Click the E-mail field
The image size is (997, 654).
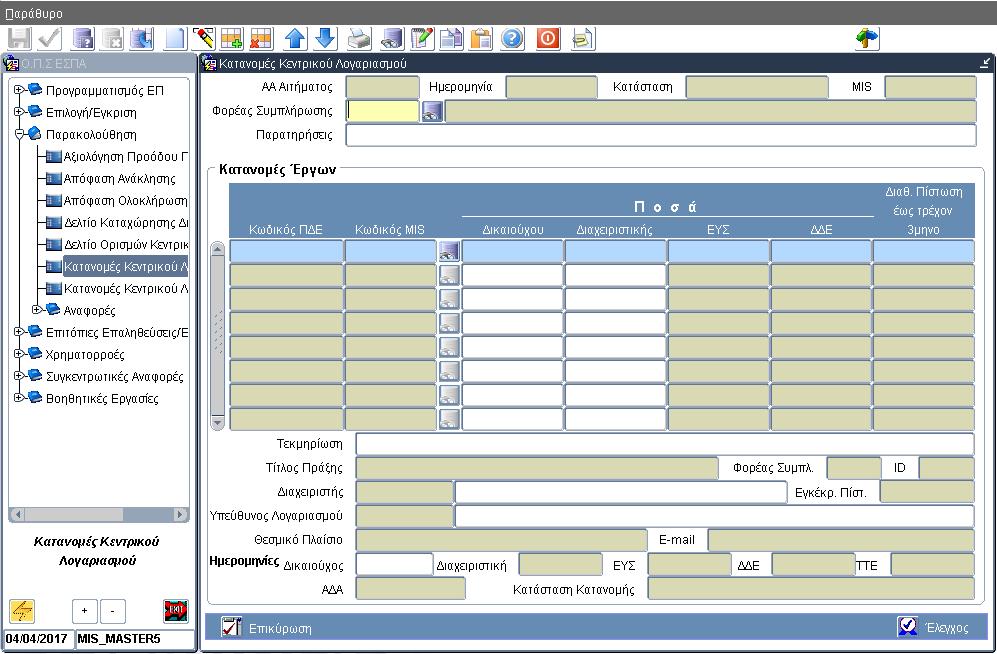tap(841, 540)
